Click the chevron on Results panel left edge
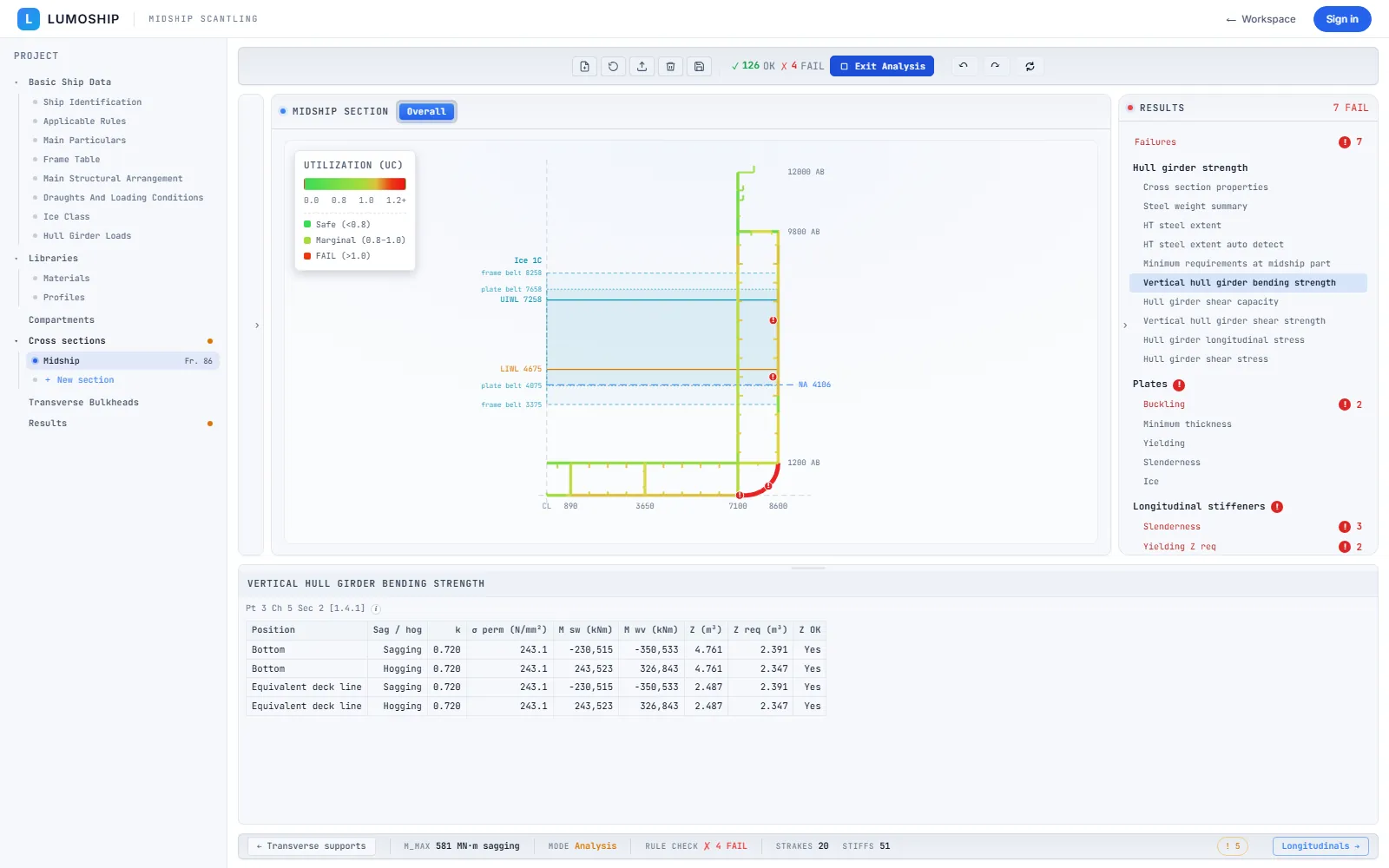This screenshot has width=1389, height=868. click(1125, 325)
